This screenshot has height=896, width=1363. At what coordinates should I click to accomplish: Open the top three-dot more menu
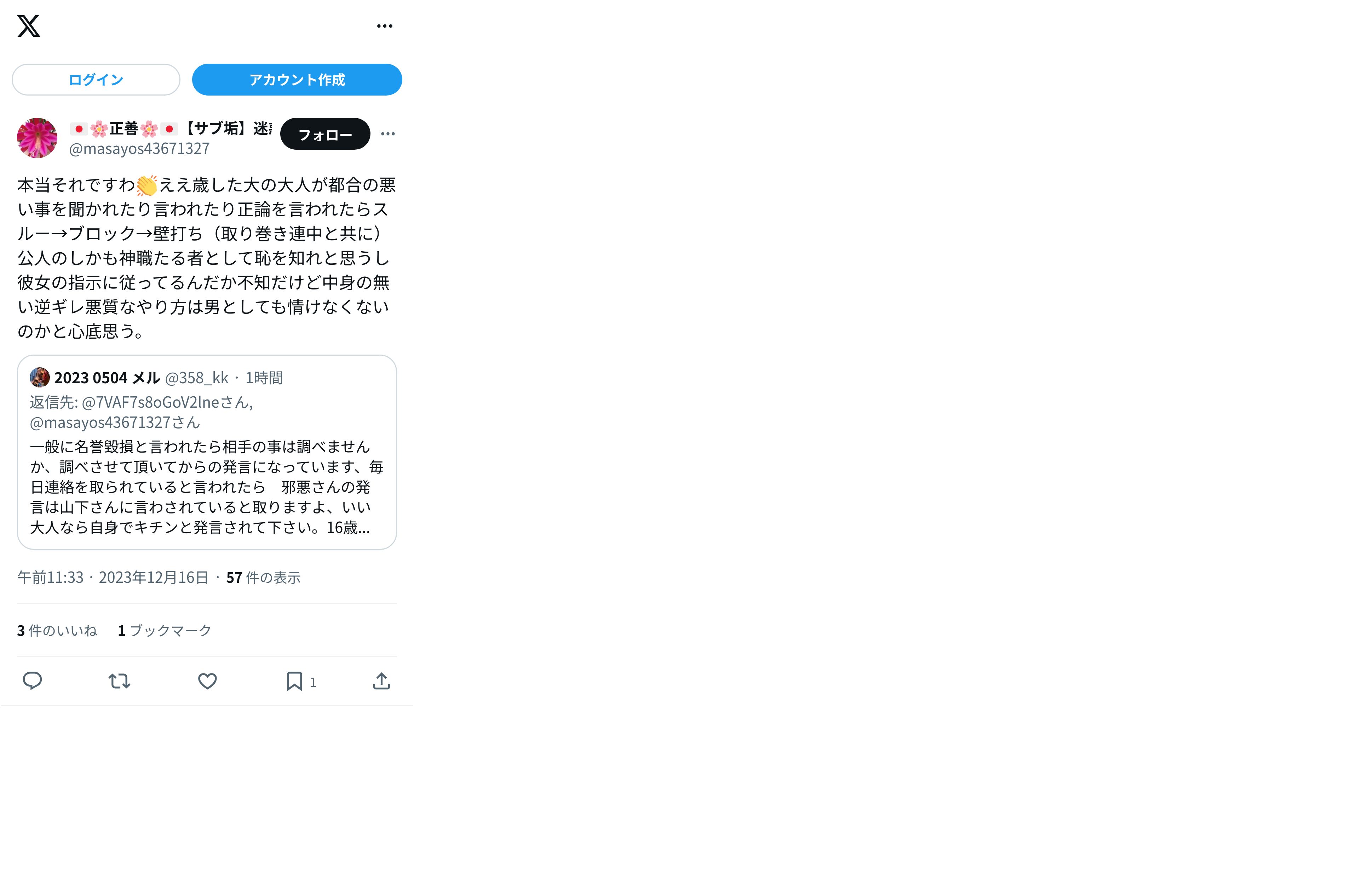point(384,26)
